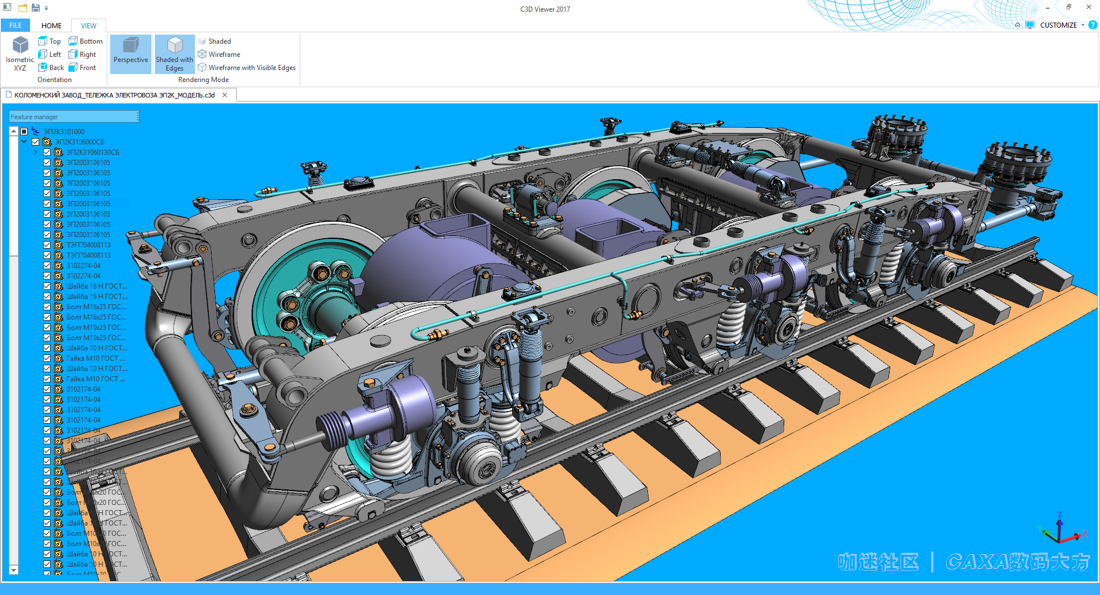
Task: Choose Wireframe rendering mode
Action: 219,54
